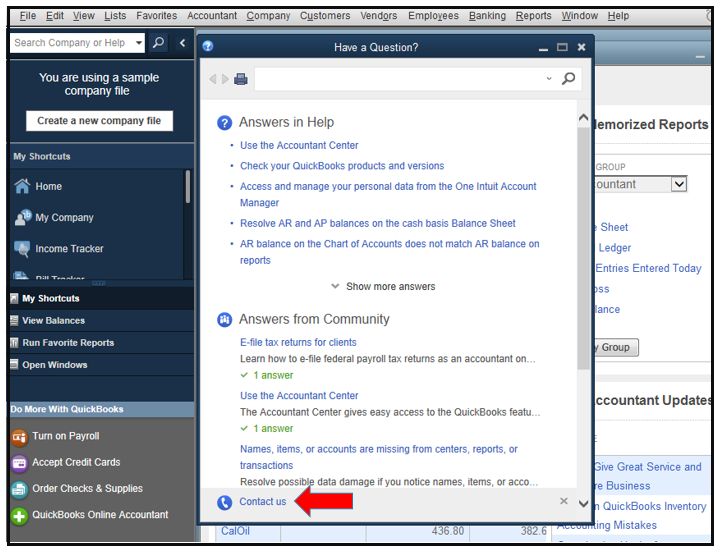Image resolution: width=724 pixels, height=559 pixels.
Task: Click Create a new company file button
Action: (x=99, y=121)
